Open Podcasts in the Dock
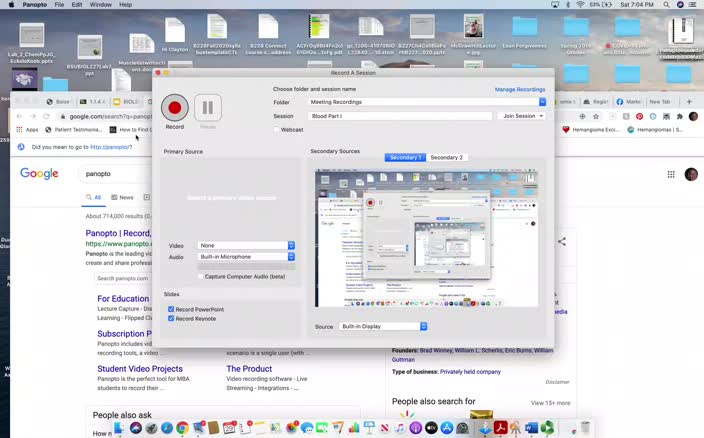The width and height of the screenshot is (704, 438). [x=415, y=428]
